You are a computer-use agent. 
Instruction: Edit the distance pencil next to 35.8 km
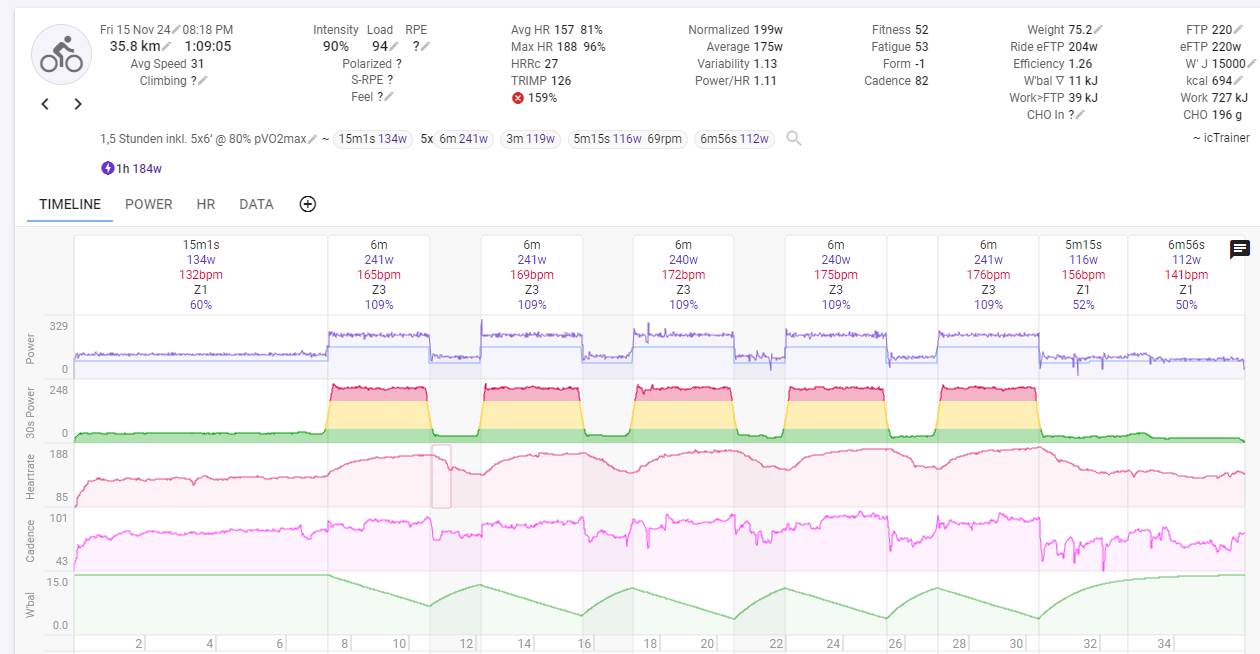[167, 46]
